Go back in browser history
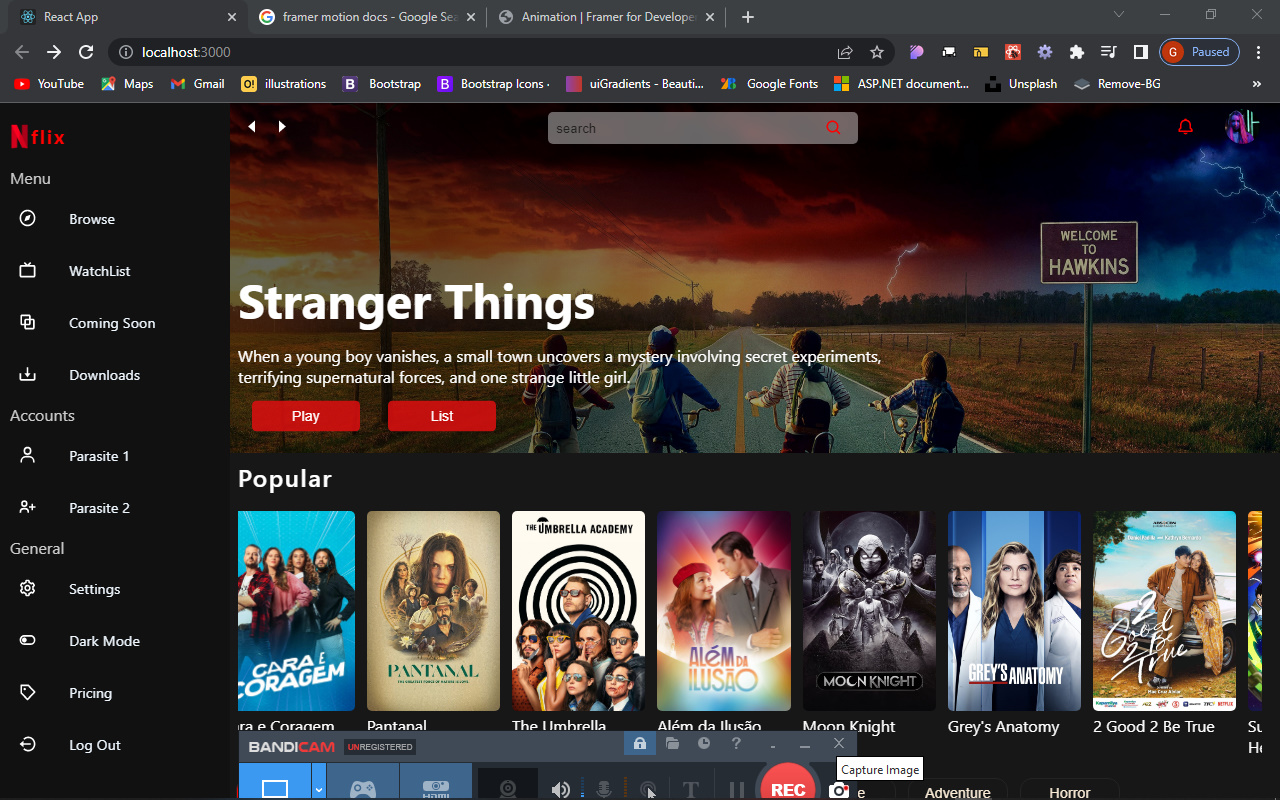 tap(22, 52)
